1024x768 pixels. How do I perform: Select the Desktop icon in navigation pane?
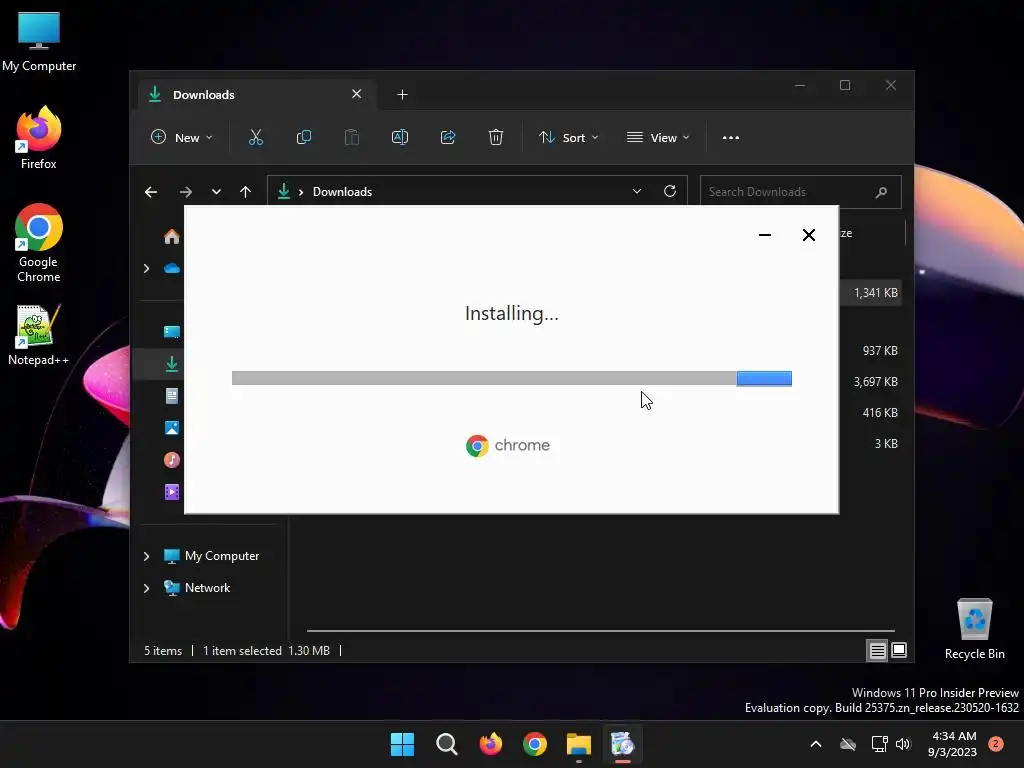172,332
